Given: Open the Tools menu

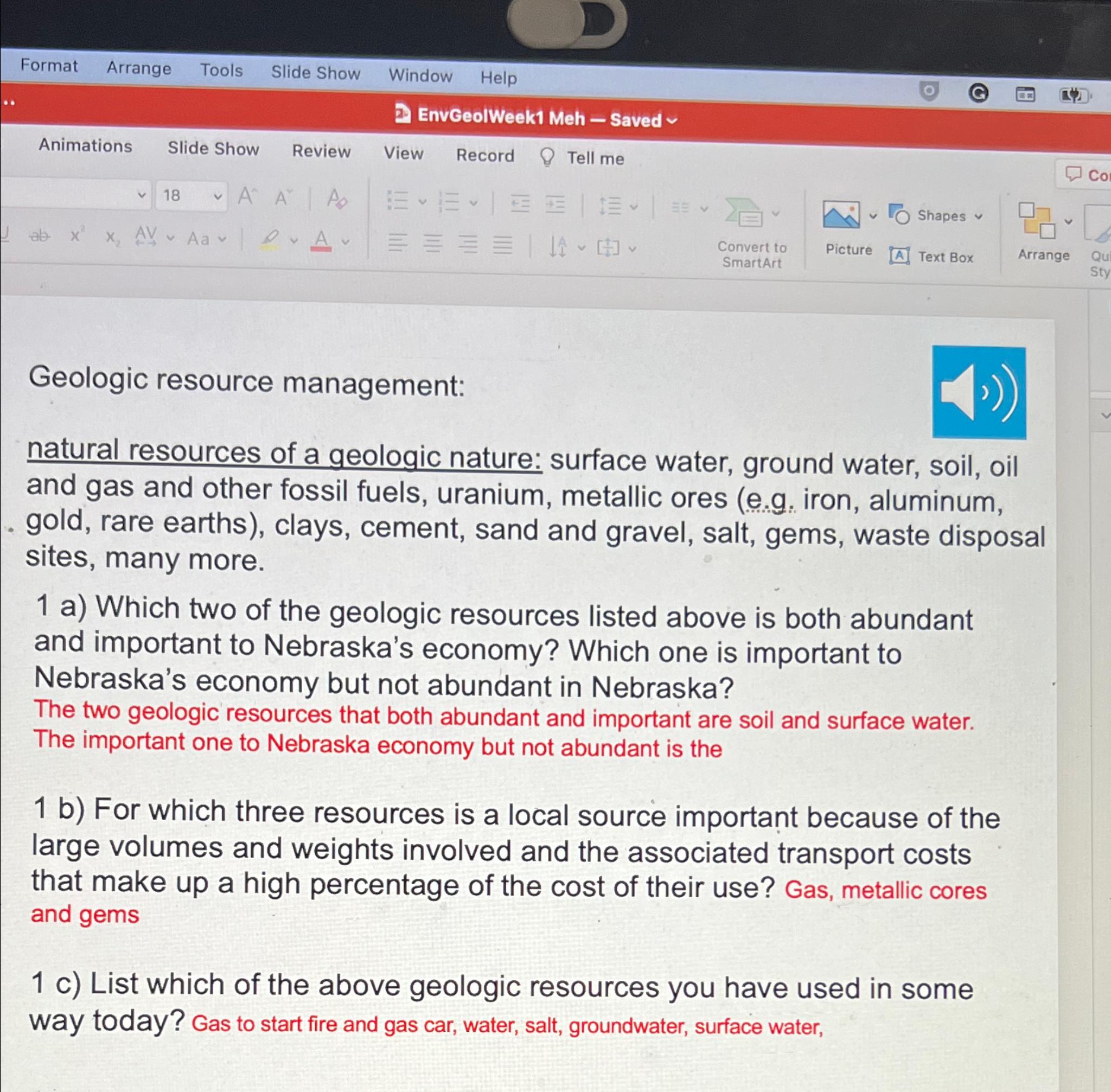Looking at the screenshot, I should coord(222,71).
